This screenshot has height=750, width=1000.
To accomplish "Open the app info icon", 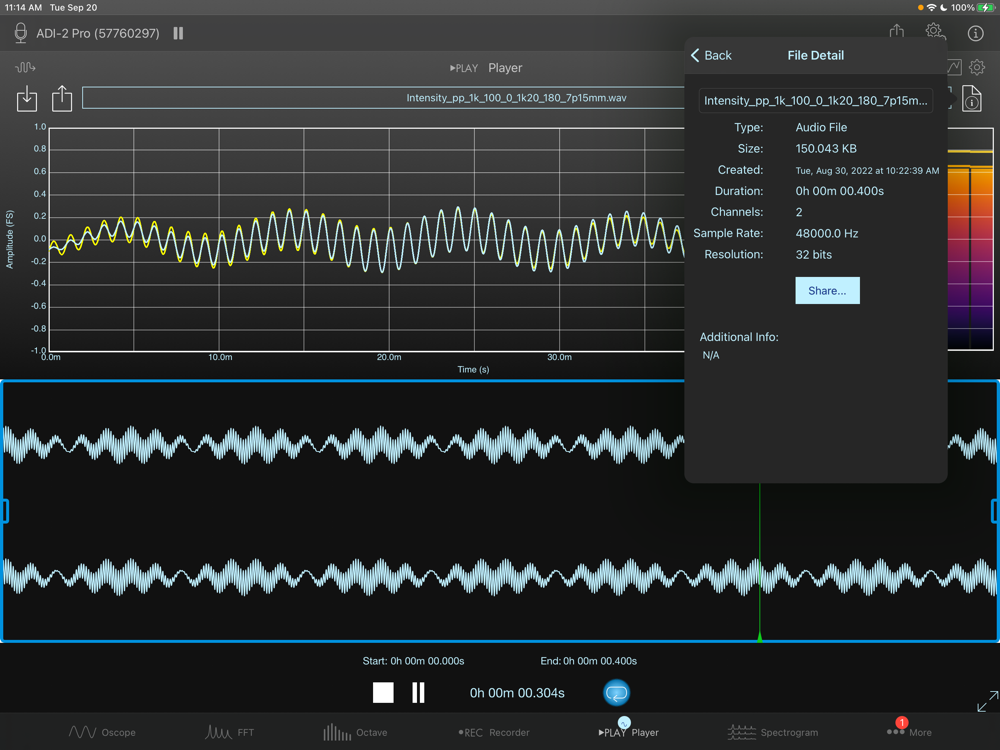I will (976, 33).
